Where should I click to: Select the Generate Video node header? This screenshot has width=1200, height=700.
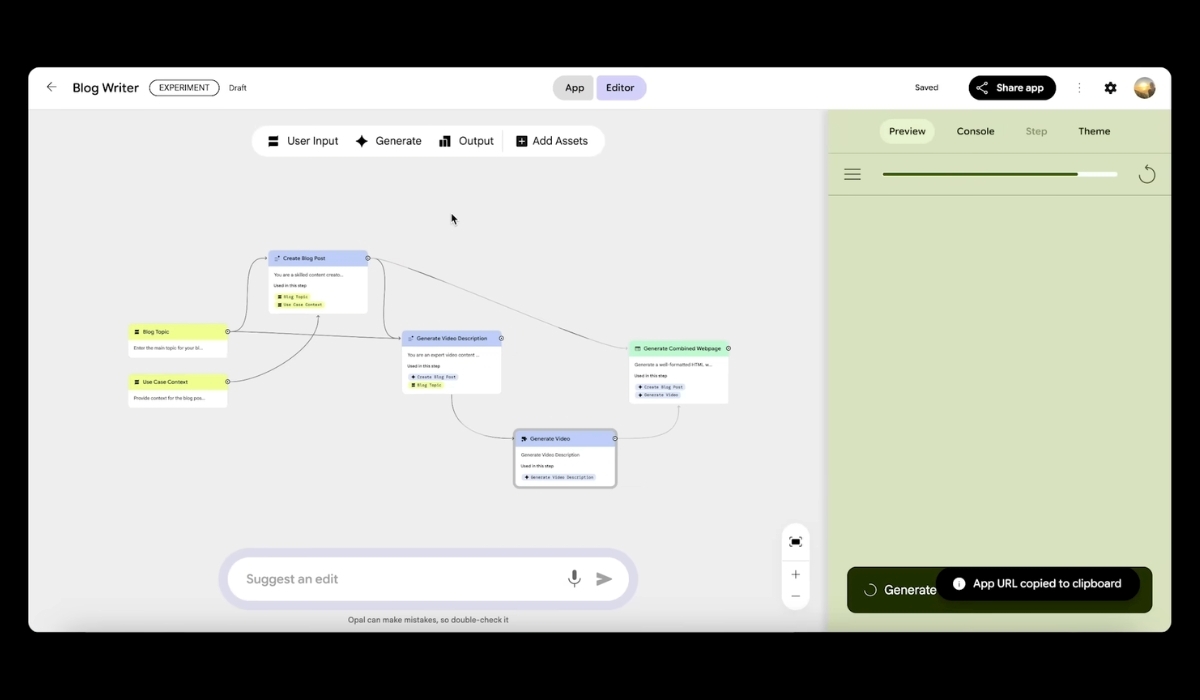tap(565, 438)
